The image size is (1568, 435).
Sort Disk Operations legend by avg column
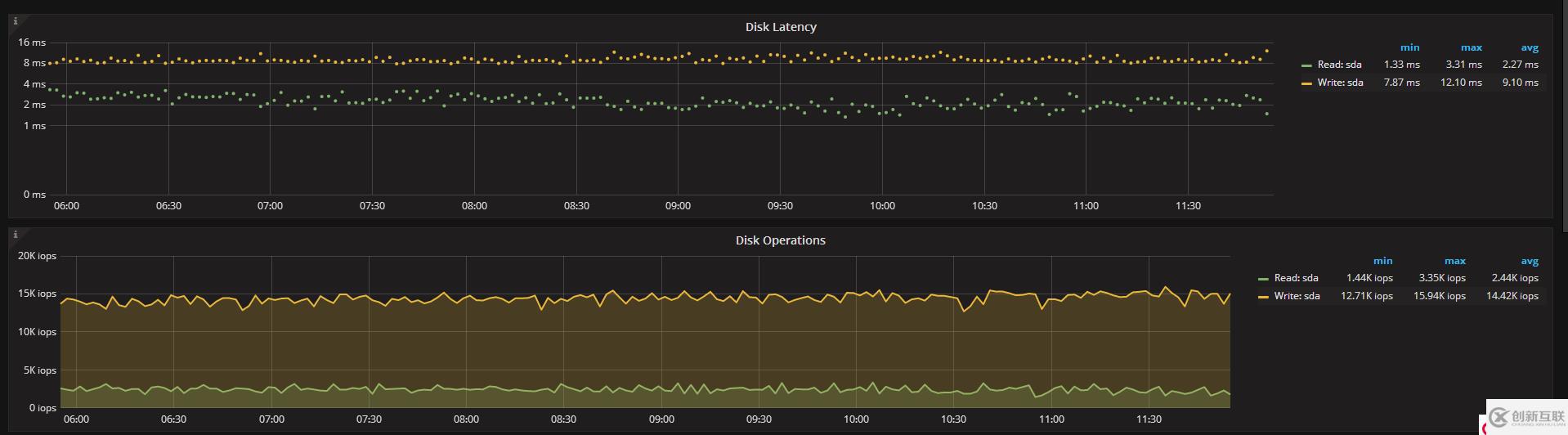pyautogui.click(x=1530, y=261)
